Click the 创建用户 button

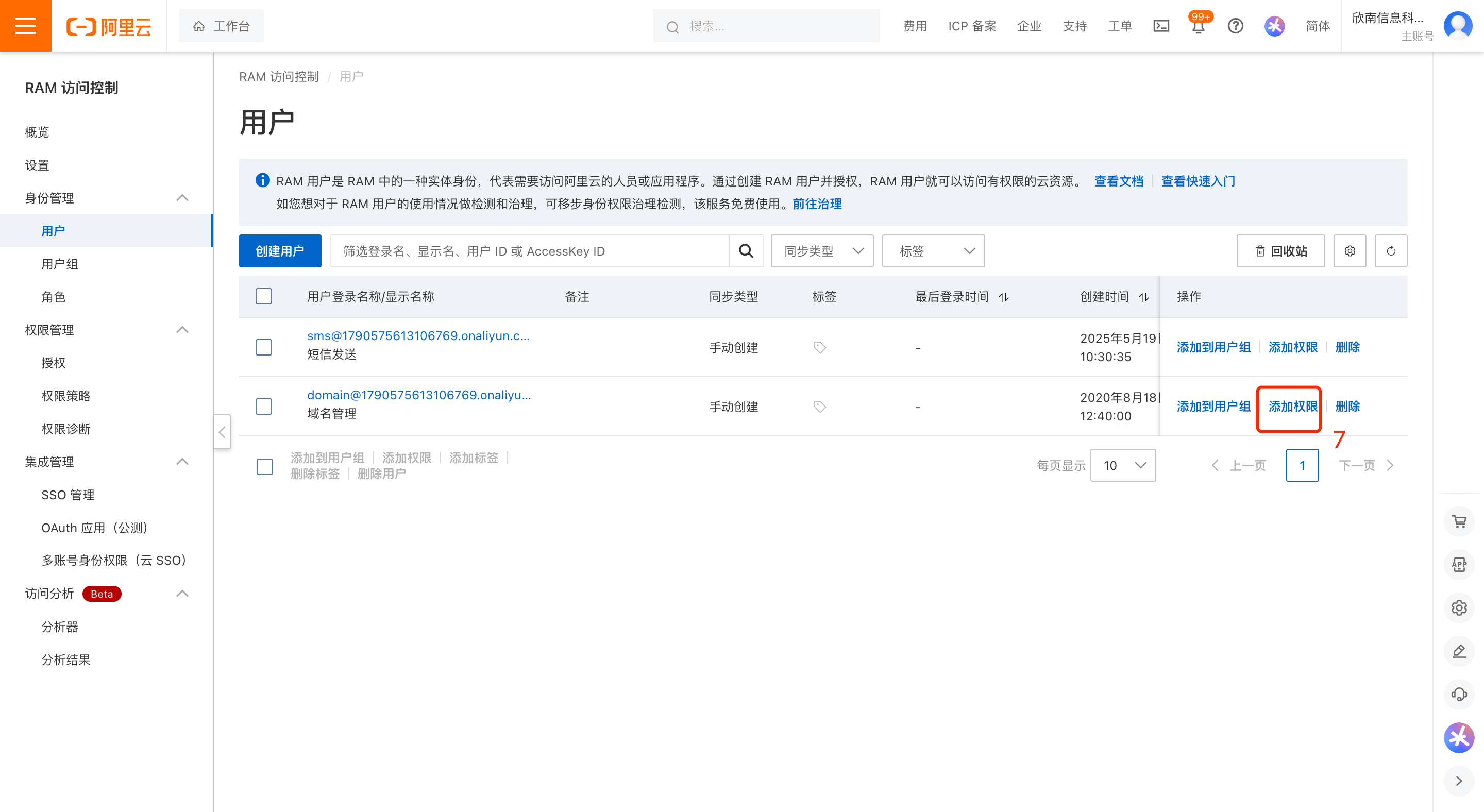pos(280,251)
